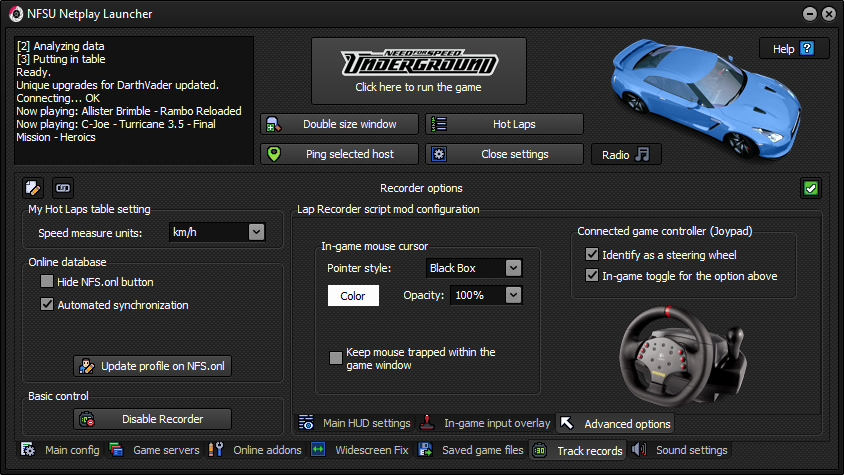
Task: Click the Radio button label
Action: pos(615,155)
